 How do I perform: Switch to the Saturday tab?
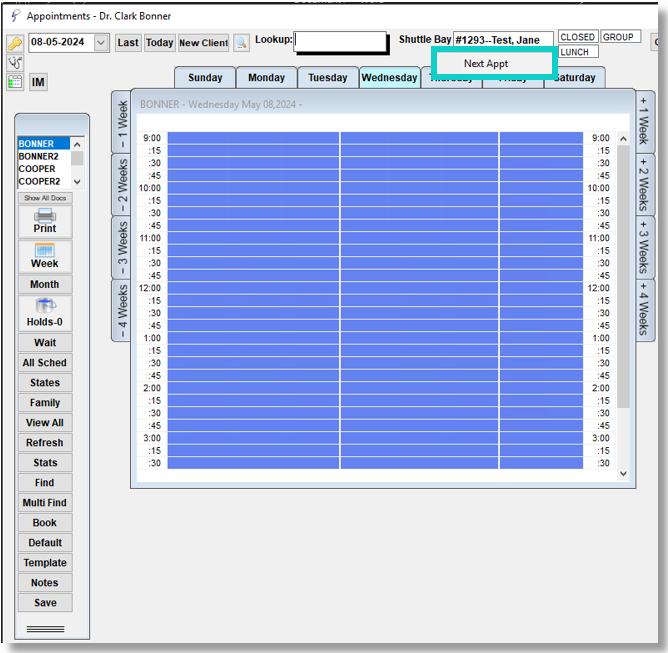tap(575, 78)
